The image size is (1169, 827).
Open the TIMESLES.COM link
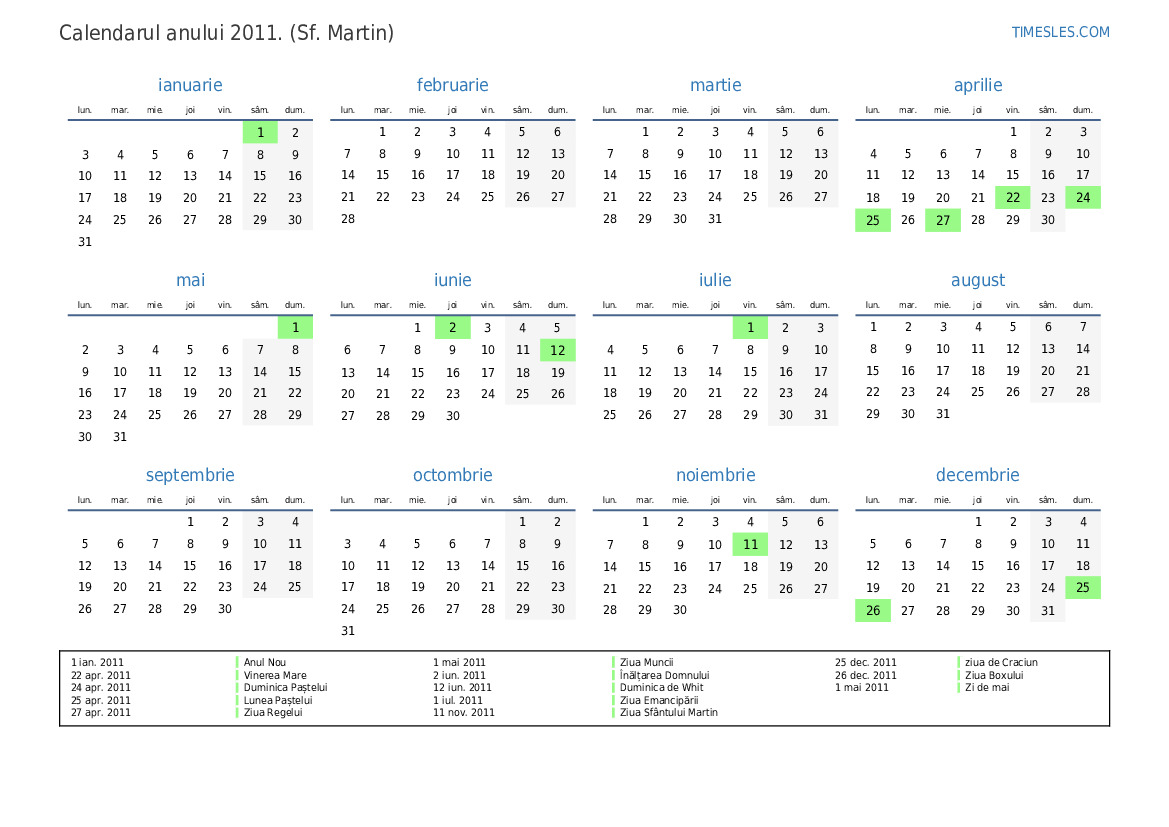[1060, 32]
